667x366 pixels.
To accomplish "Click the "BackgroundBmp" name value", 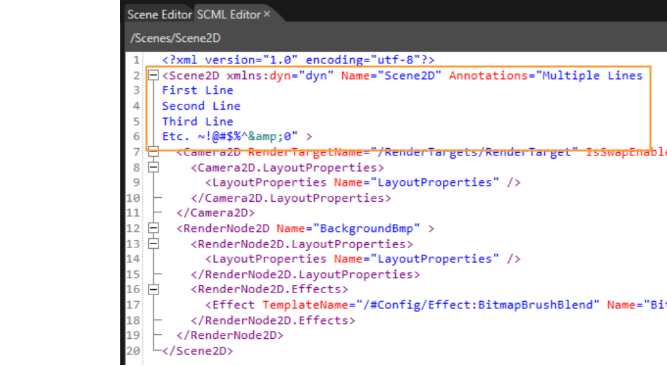I will pos(367,228).
